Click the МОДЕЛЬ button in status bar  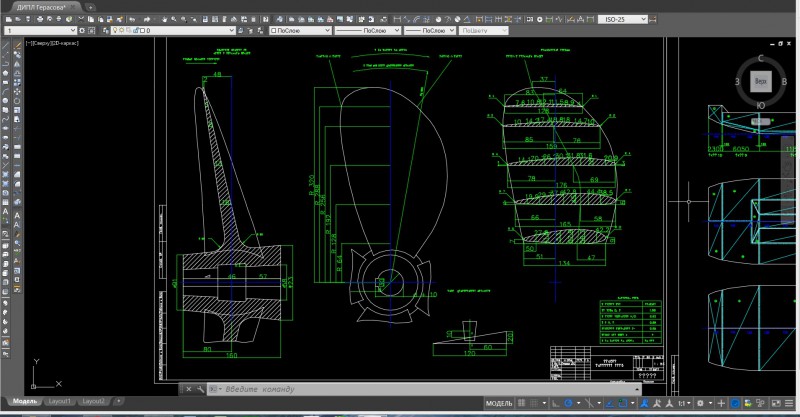pyautogui.click(x=499, y=403)
